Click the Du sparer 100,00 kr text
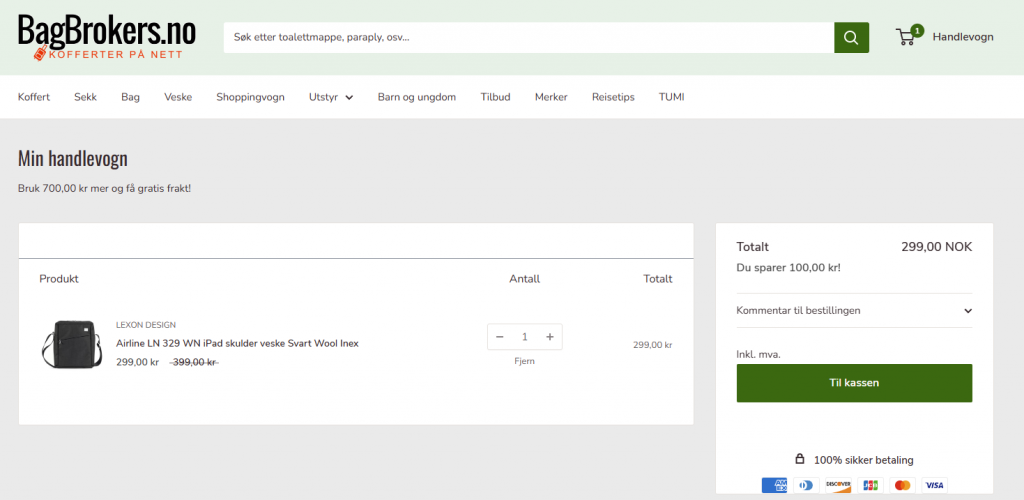 pyautogui.click(x=788, y=268)
